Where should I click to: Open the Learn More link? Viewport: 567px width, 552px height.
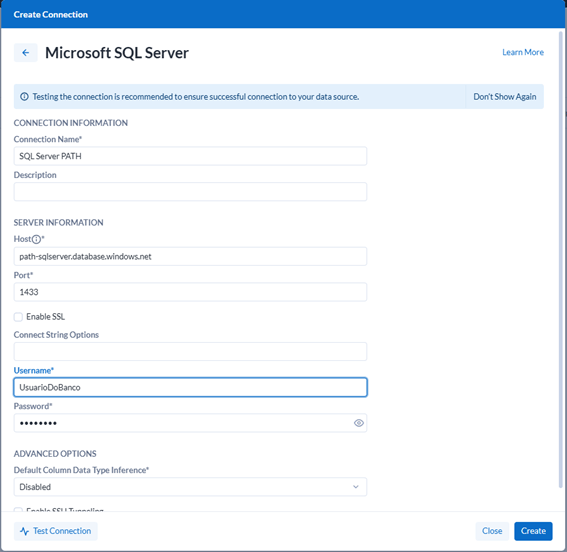[523, 52]
